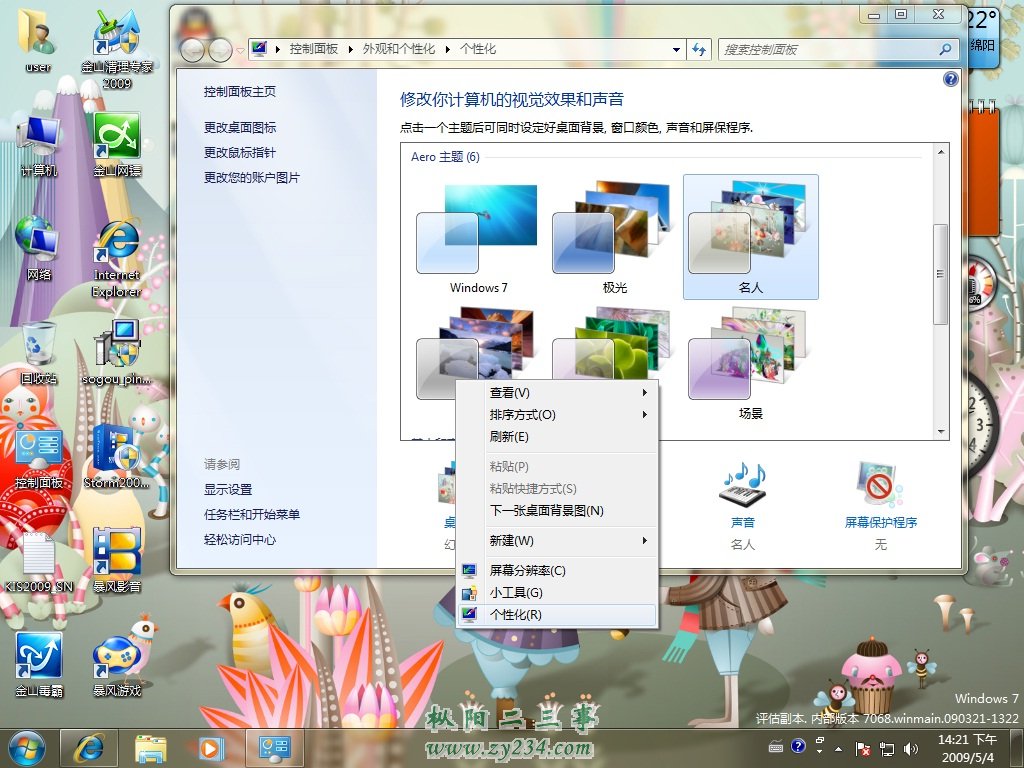Viewport: 1024px width, 768px height.
Task: Expand the 新建(W) submenu
Action: click(557, 541)
